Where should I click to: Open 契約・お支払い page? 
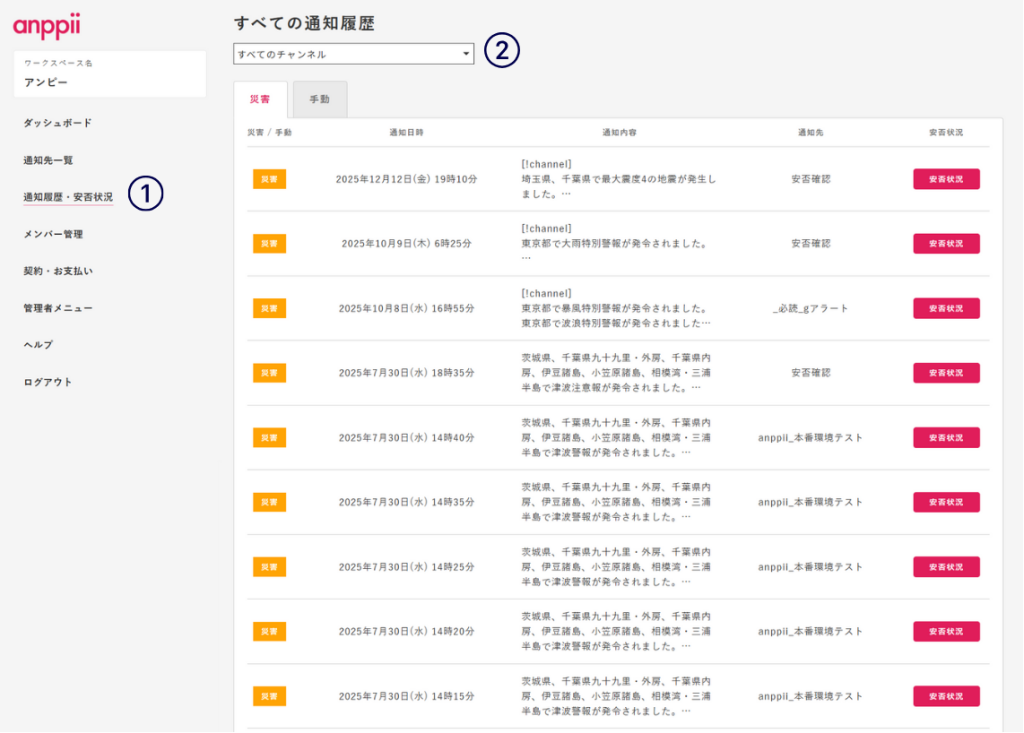tap(58, 271)
